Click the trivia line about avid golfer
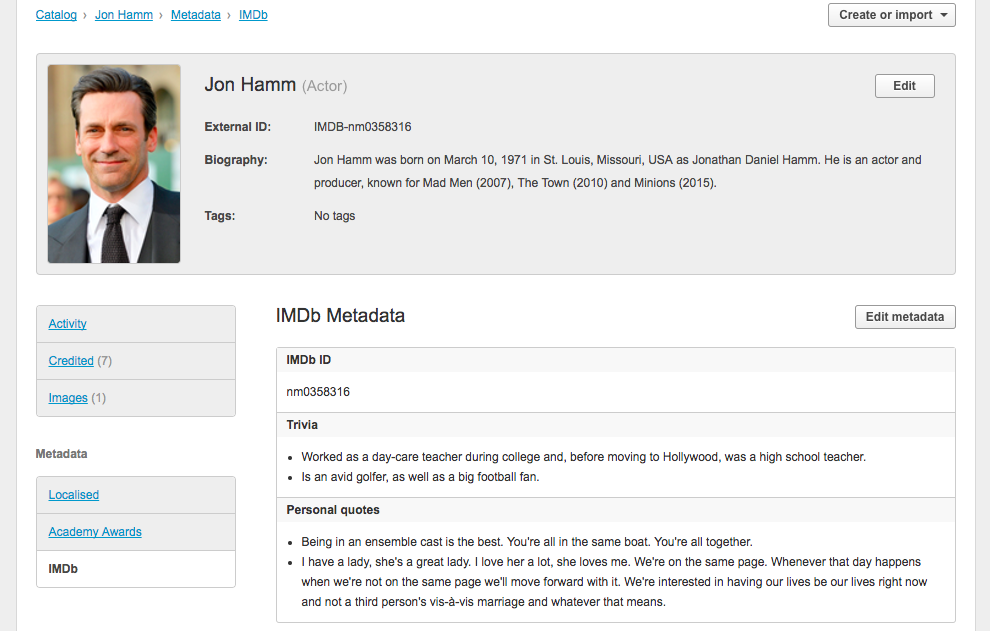Viewport: 990px width, 631px height. click(x=420, y=477)
